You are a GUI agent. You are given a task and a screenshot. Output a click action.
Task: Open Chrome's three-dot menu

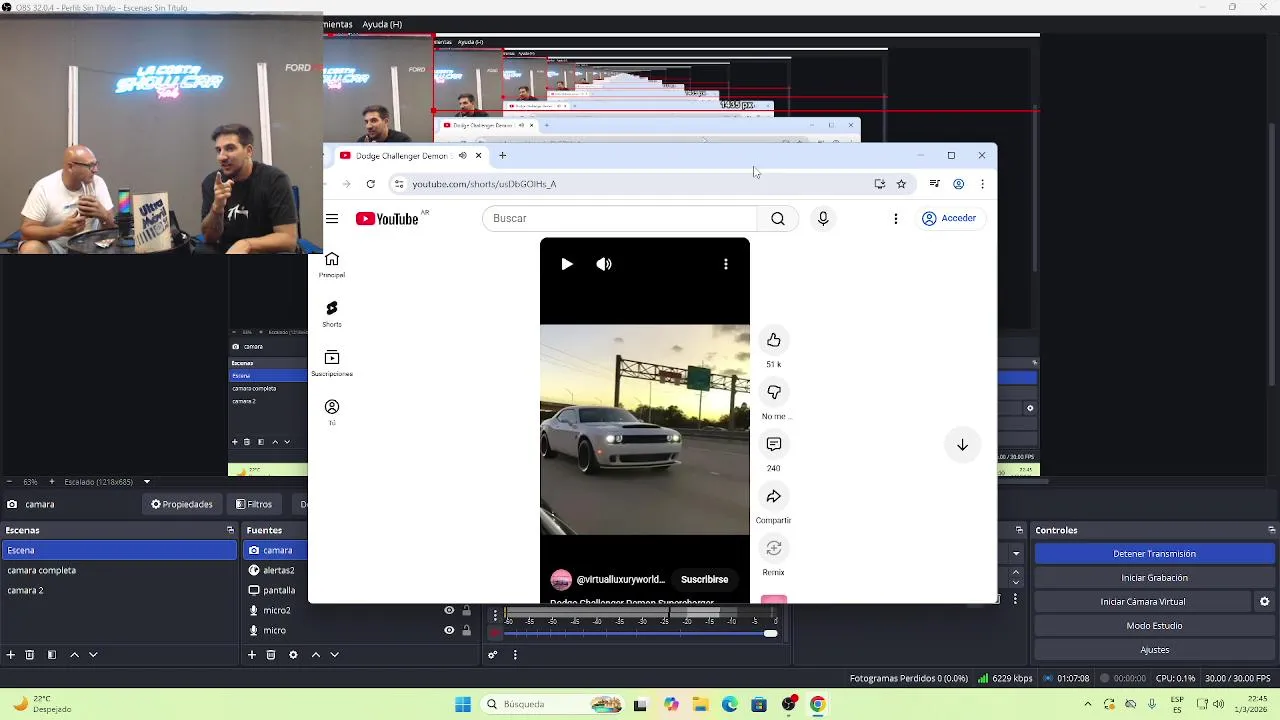click(x=982, y=184)
